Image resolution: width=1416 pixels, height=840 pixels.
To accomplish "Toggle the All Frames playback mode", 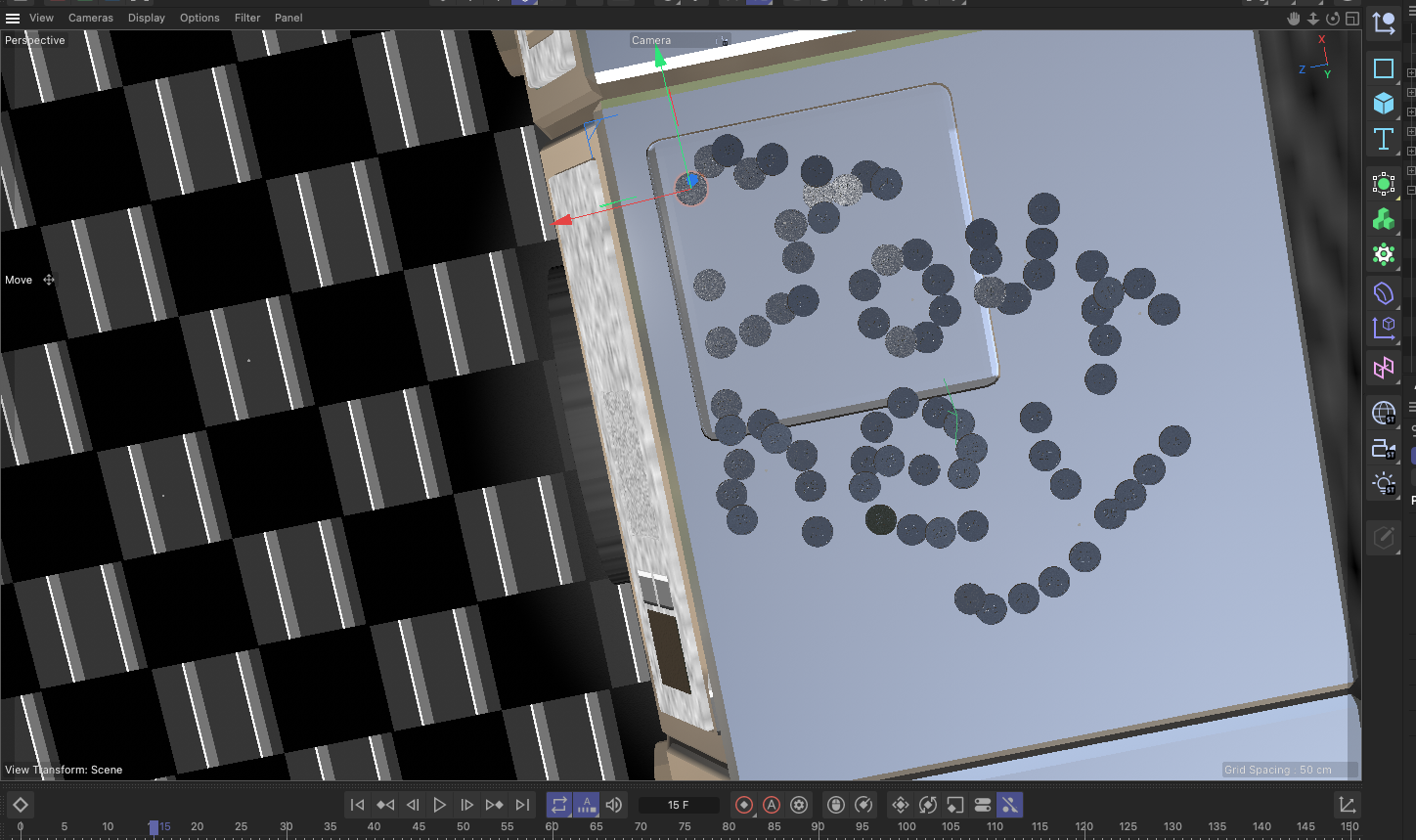I will pyautogui.click(x=586, y=805).
